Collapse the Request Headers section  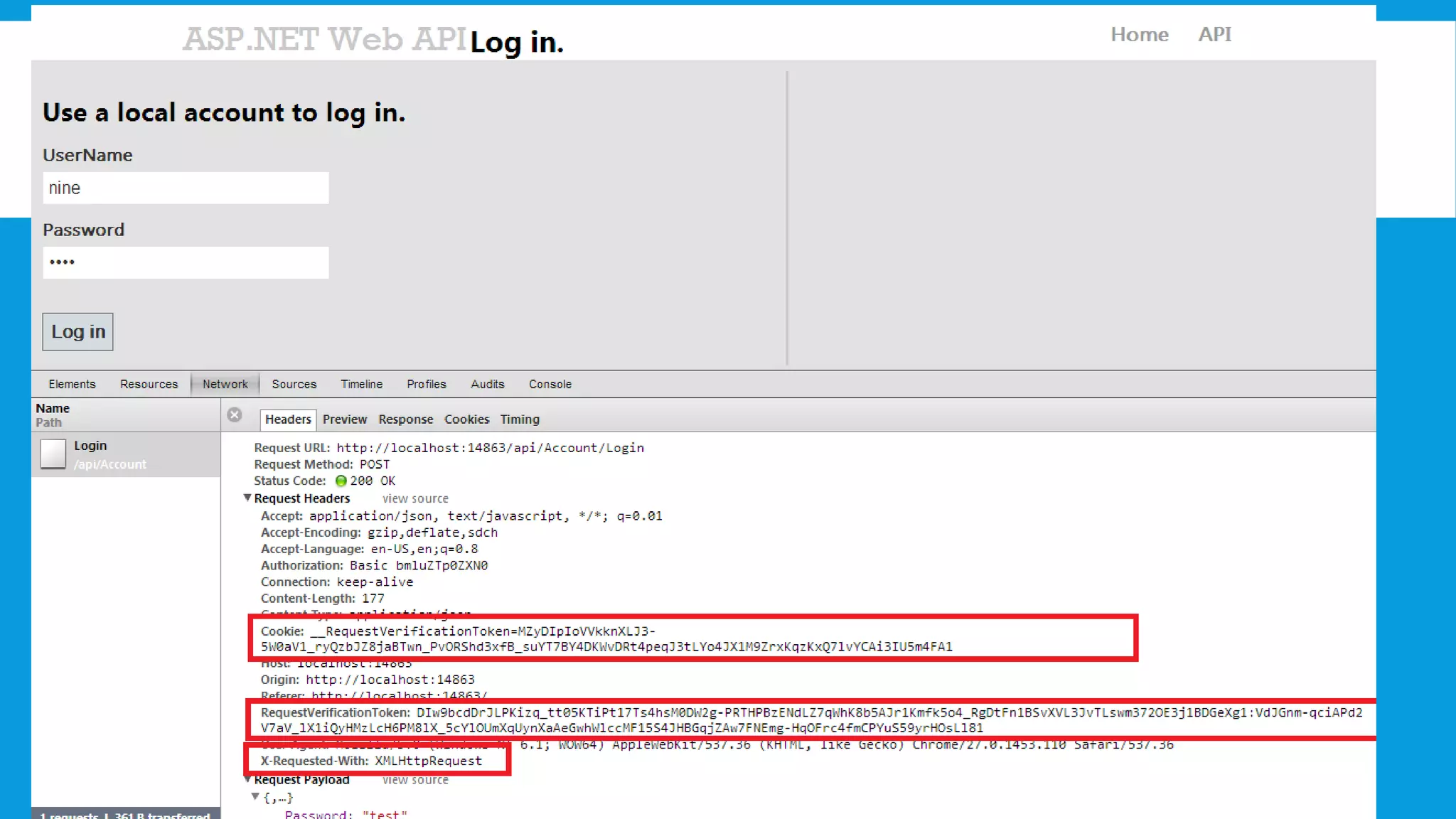click(x=247, y=498)
